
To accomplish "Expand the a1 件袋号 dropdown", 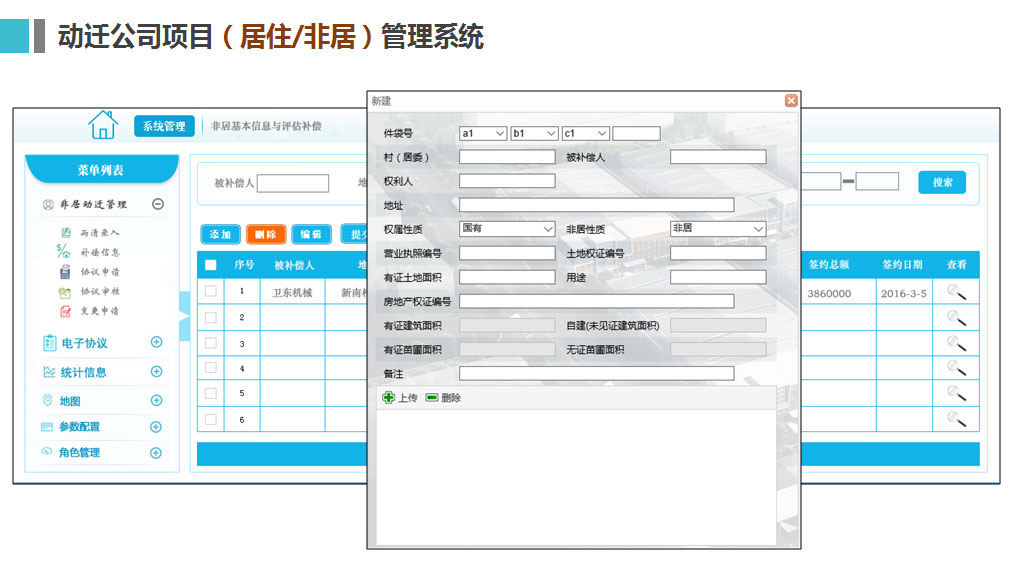I will [482, 133].
